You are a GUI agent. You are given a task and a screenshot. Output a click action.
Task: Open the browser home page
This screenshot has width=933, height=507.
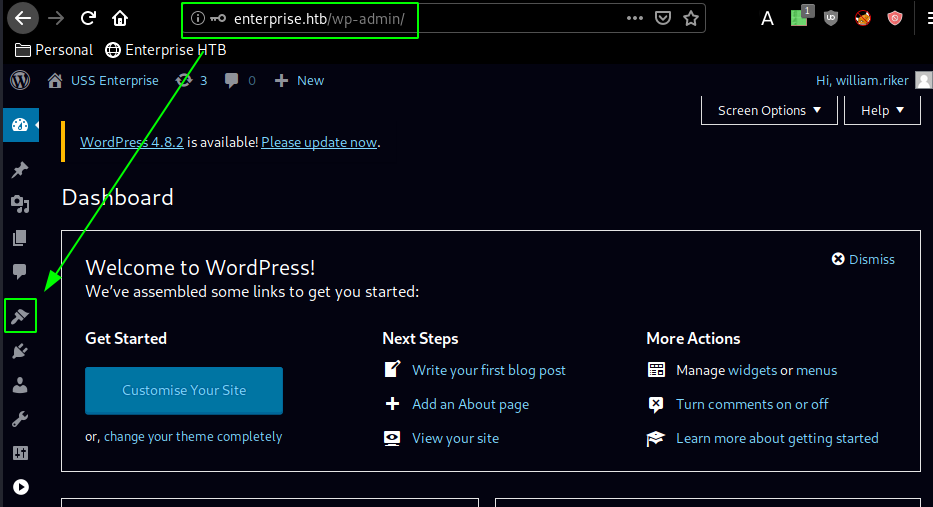point(120,18)
